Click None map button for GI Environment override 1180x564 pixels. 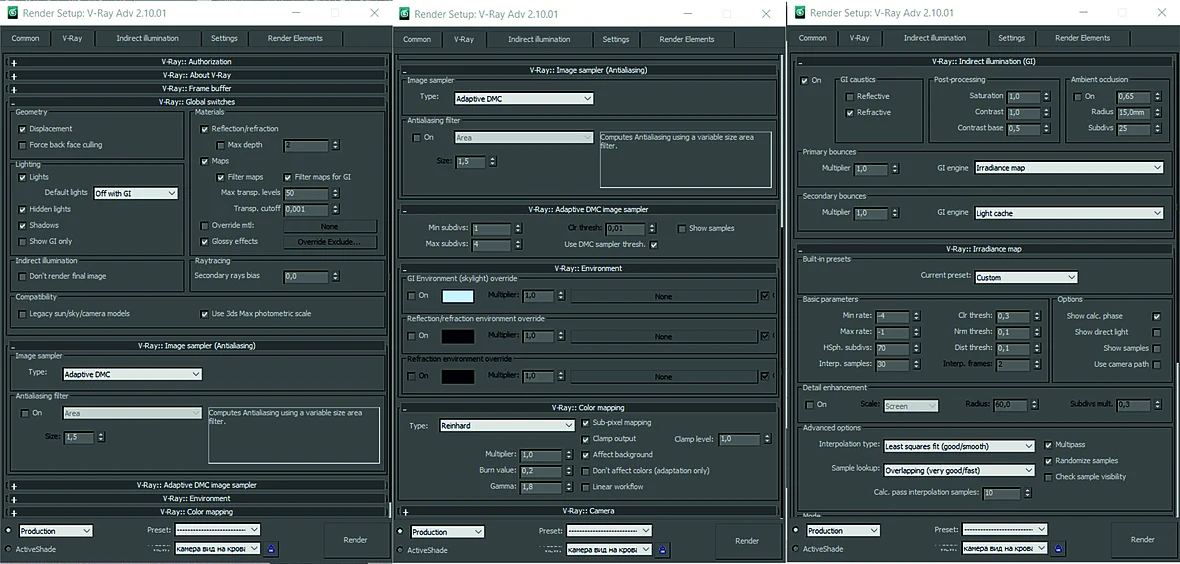click(x=663, y=297)
